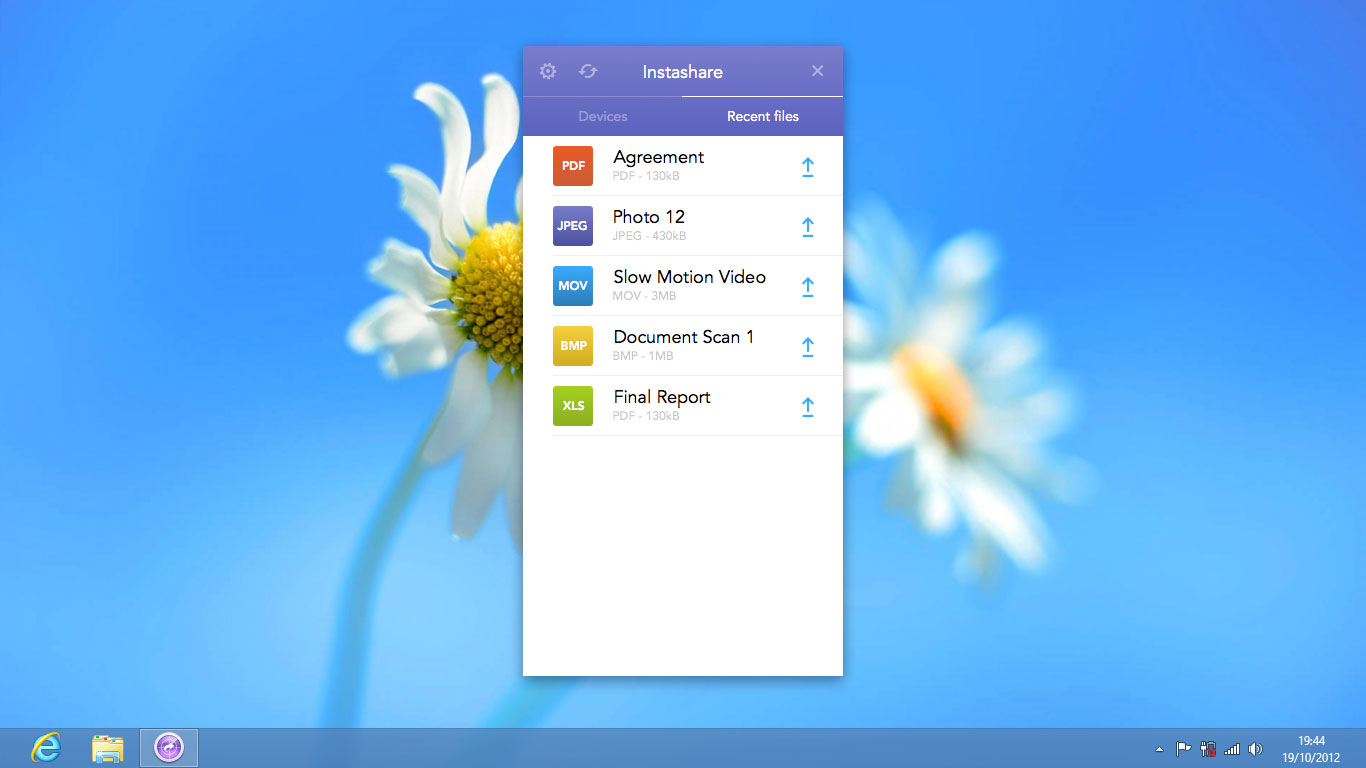Refresh using the circular arrows icon
This screenshot has height=768, width=1366.
click(x=588, y=71)
